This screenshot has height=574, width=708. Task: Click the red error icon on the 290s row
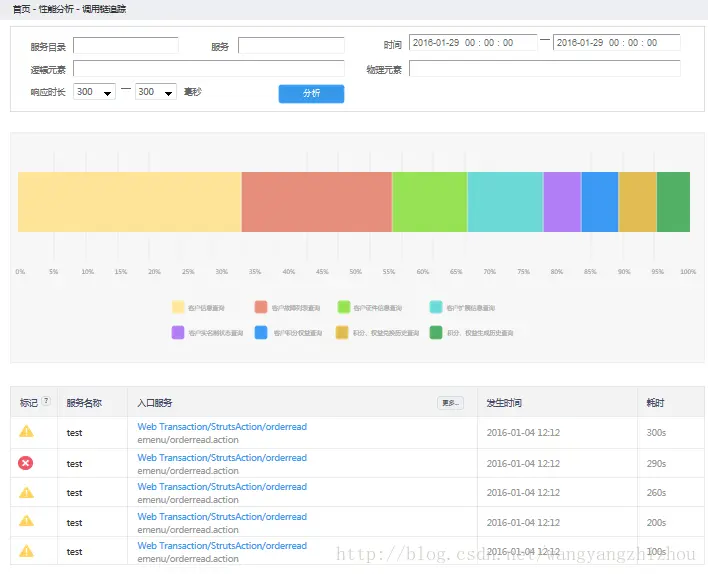25,463
